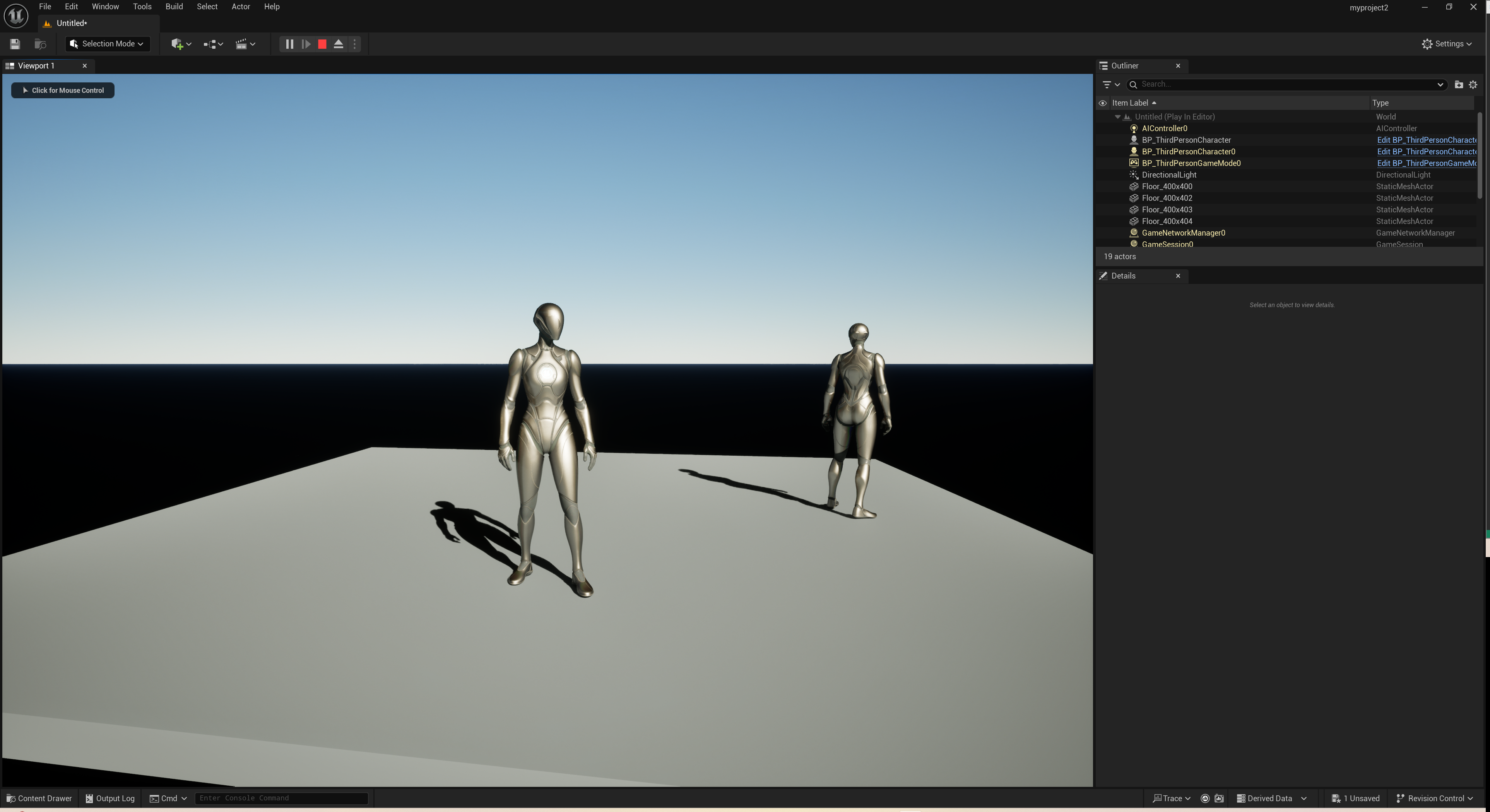Pause the play-in-editor simulation
The height and width of the screenshot is (812, 1490).
289,44
